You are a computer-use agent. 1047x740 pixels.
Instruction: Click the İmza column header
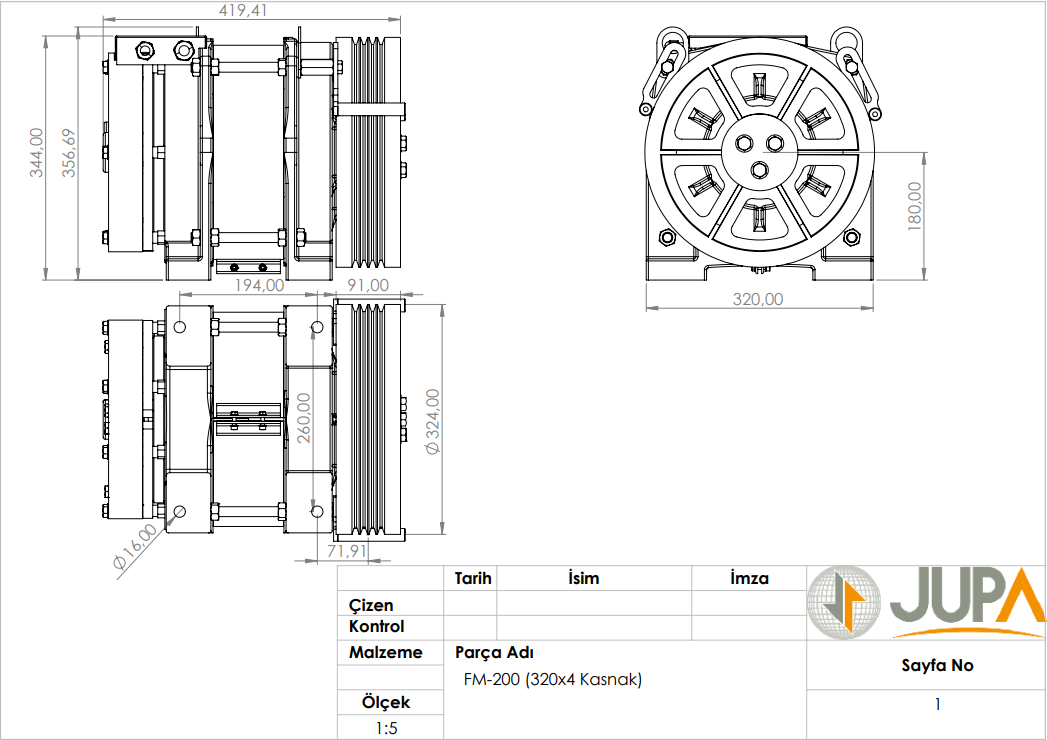pyautogui.click(x=749, y=578)
